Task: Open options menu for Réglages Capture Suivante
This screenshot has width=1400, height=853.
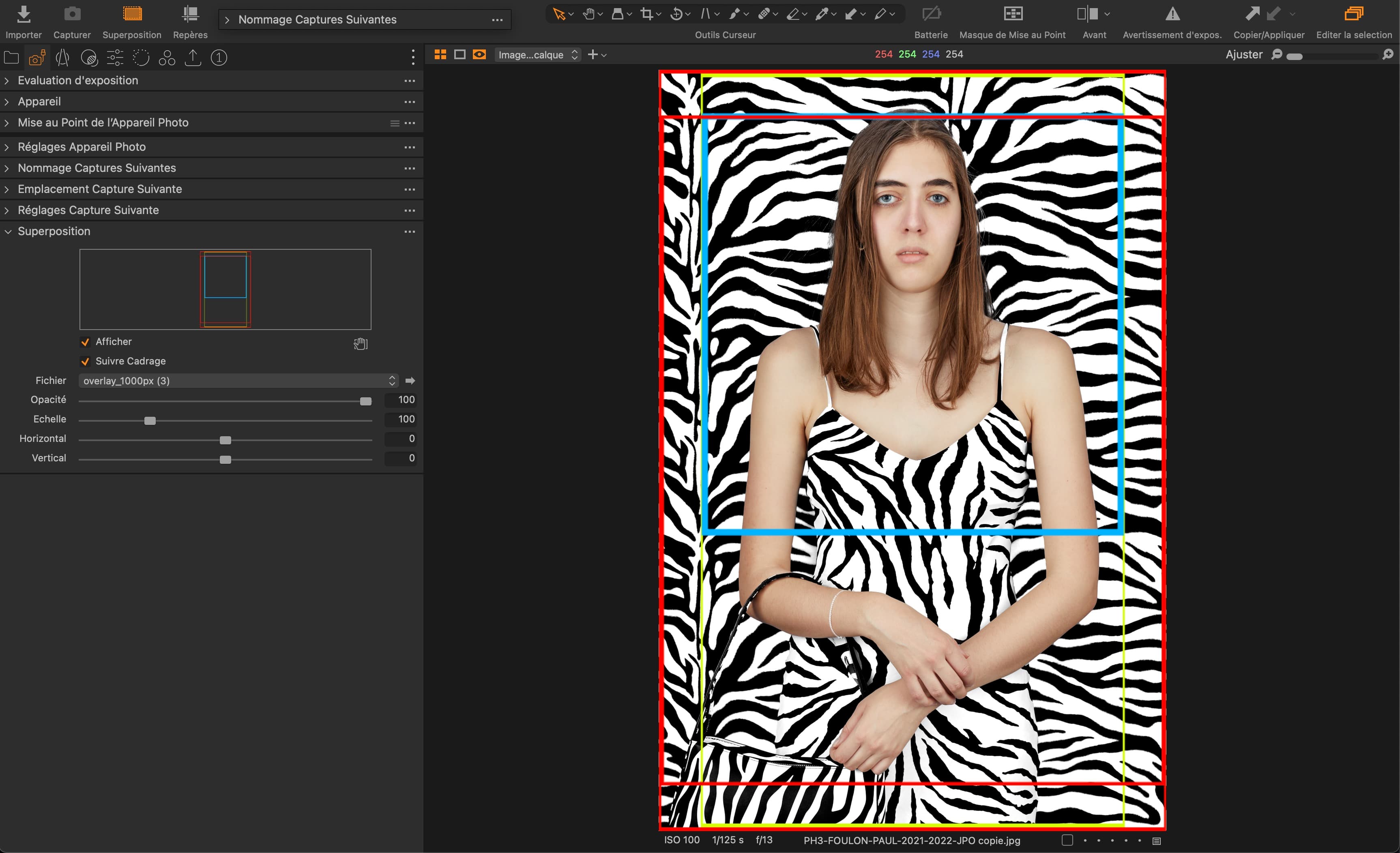Action: click(410, 211)
